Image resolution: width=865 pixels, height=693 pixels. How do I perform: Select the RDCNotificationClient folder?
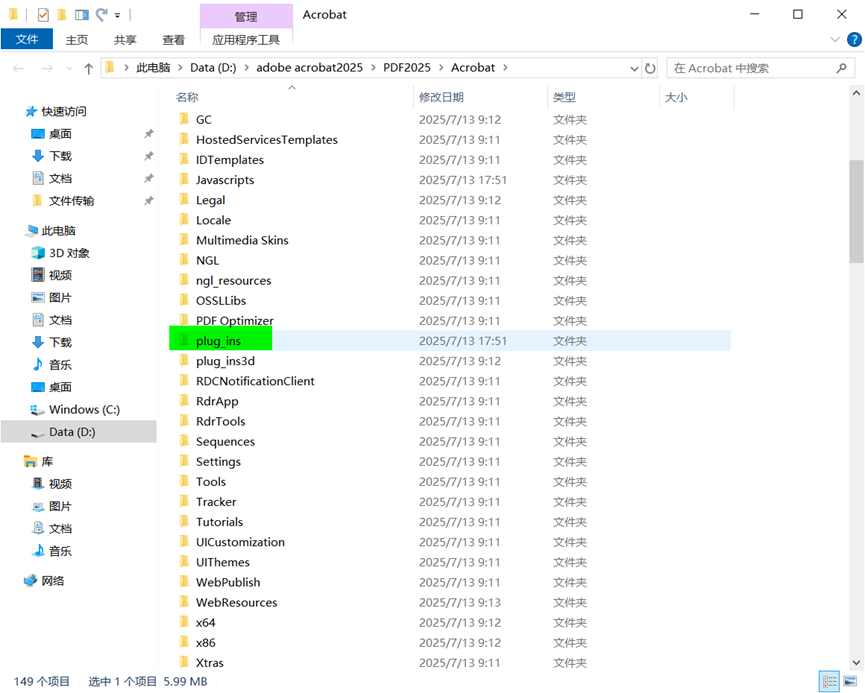click(255, 381)
